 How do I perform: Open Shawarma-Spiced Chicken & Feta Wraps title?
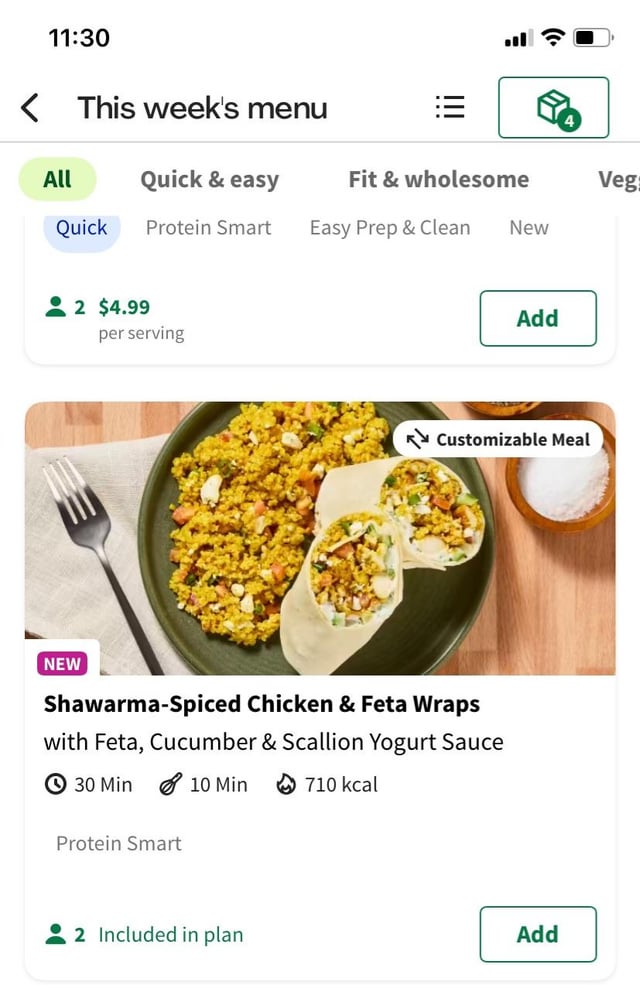[x=261, y=704]
